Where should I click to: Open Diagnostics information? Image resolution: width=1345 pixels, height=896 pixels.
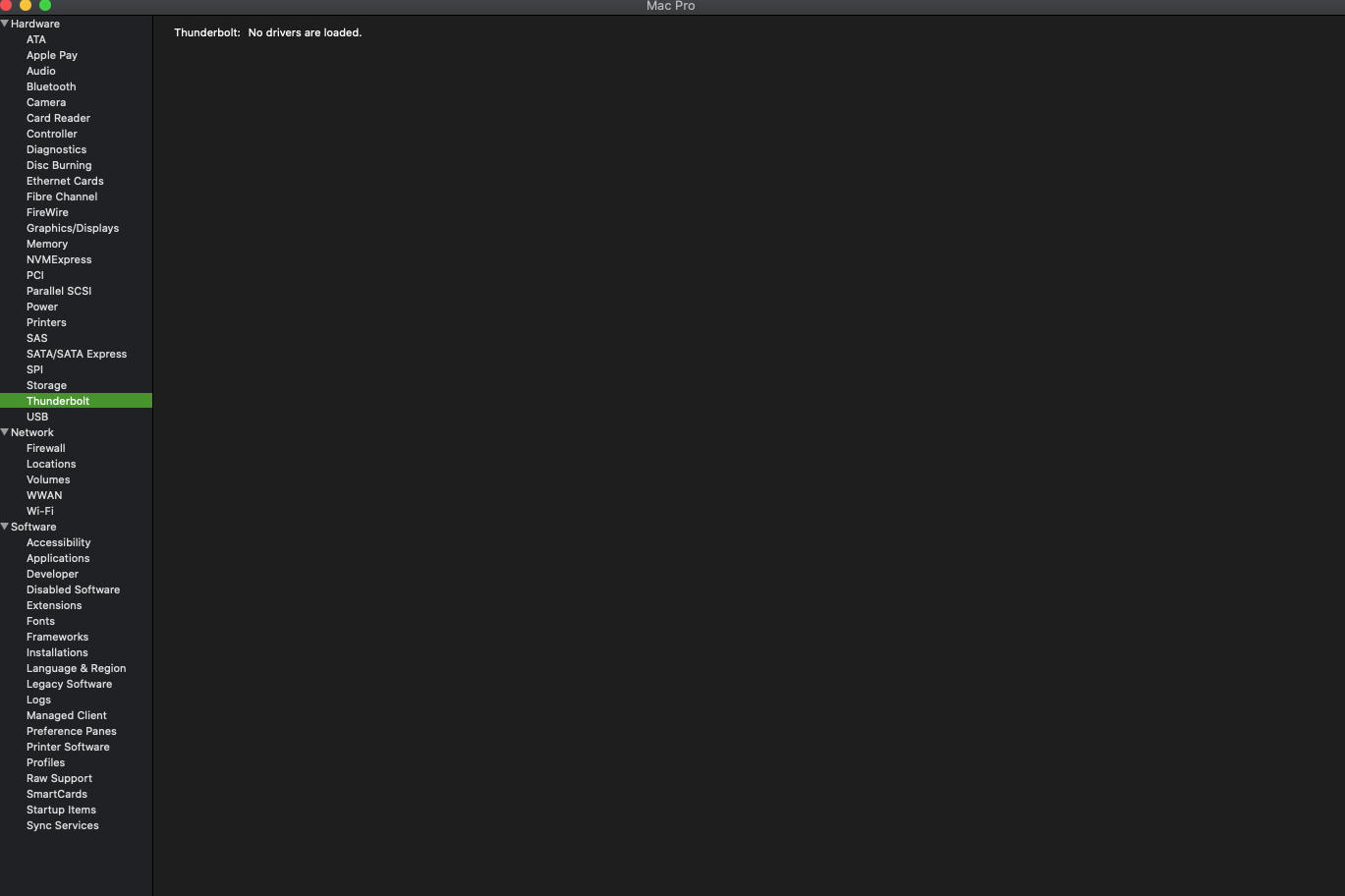56,149
